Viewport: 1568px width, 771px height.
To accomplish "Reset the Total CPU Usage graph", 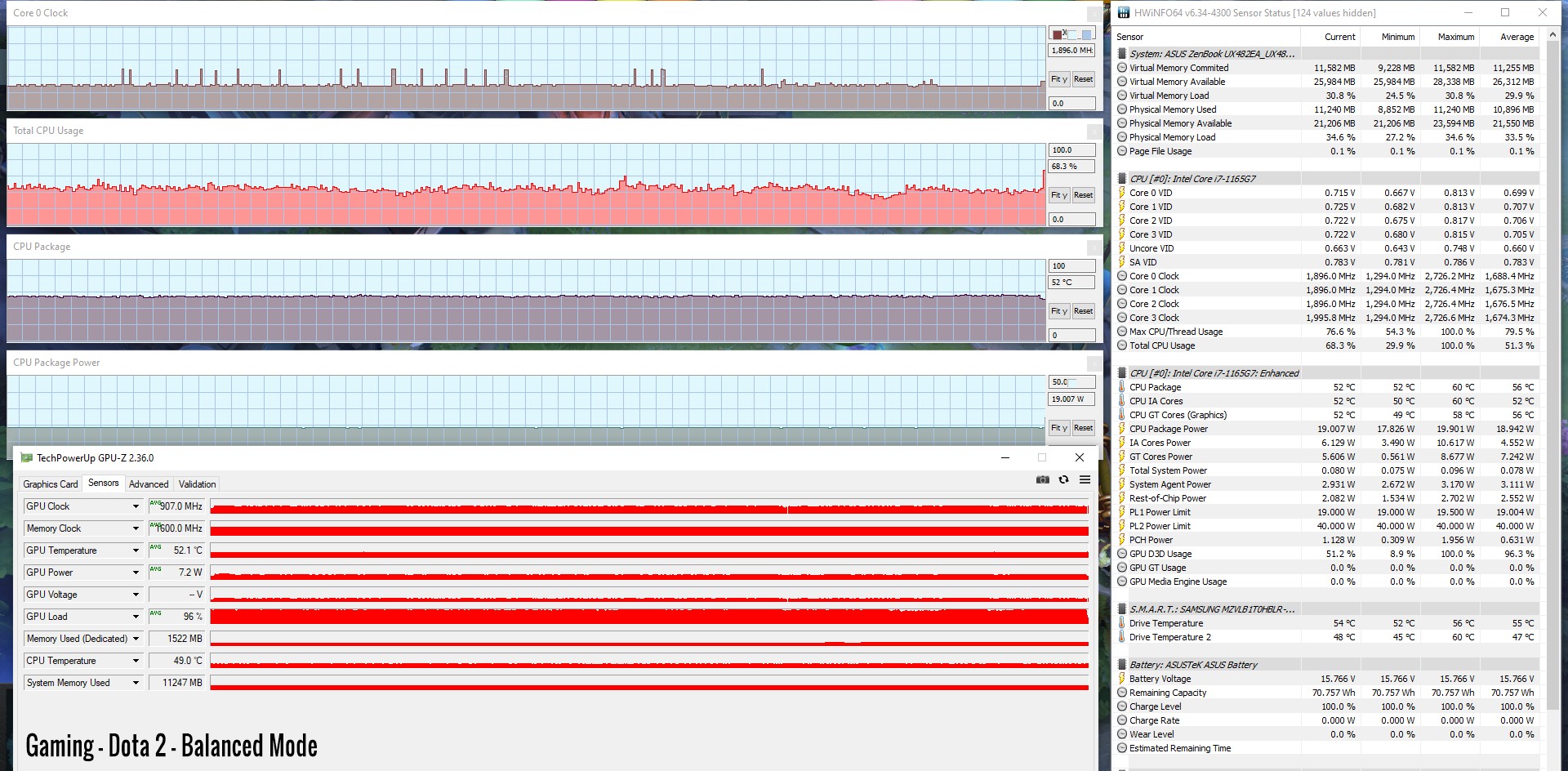I will [x=1084, y=195].
